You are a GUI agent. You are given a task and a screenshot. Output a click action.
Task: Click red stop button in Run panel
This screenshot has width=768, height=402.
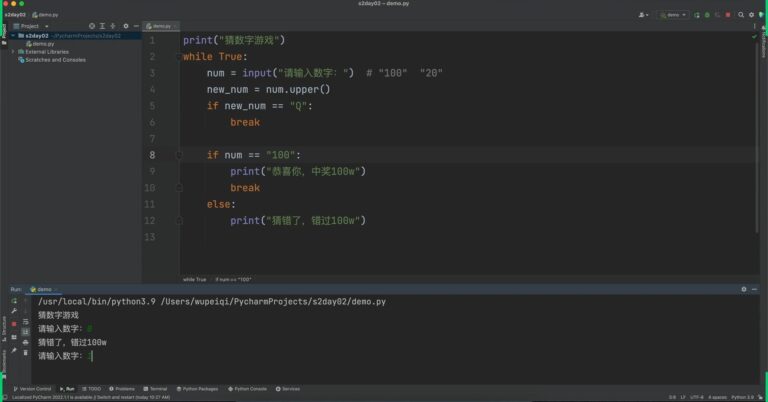coord(14,324)
